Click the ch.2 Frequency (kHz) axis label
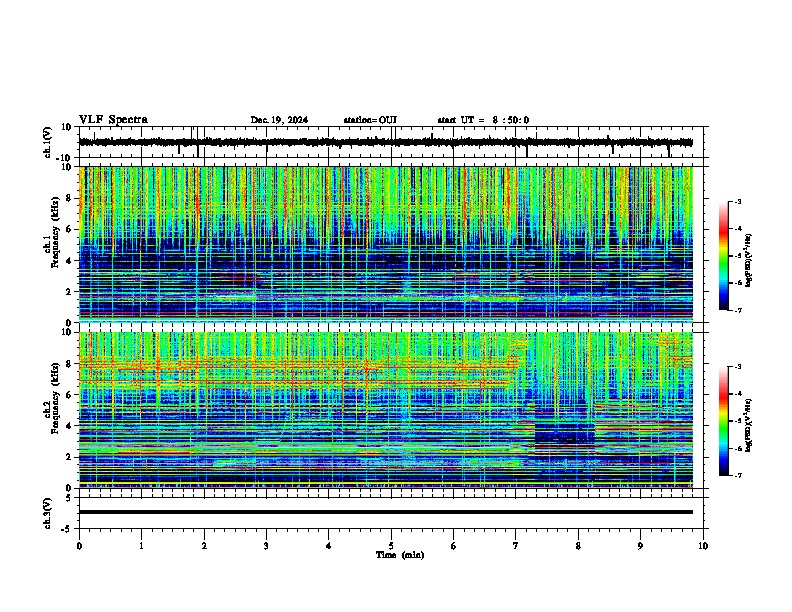 coord(52,399)
